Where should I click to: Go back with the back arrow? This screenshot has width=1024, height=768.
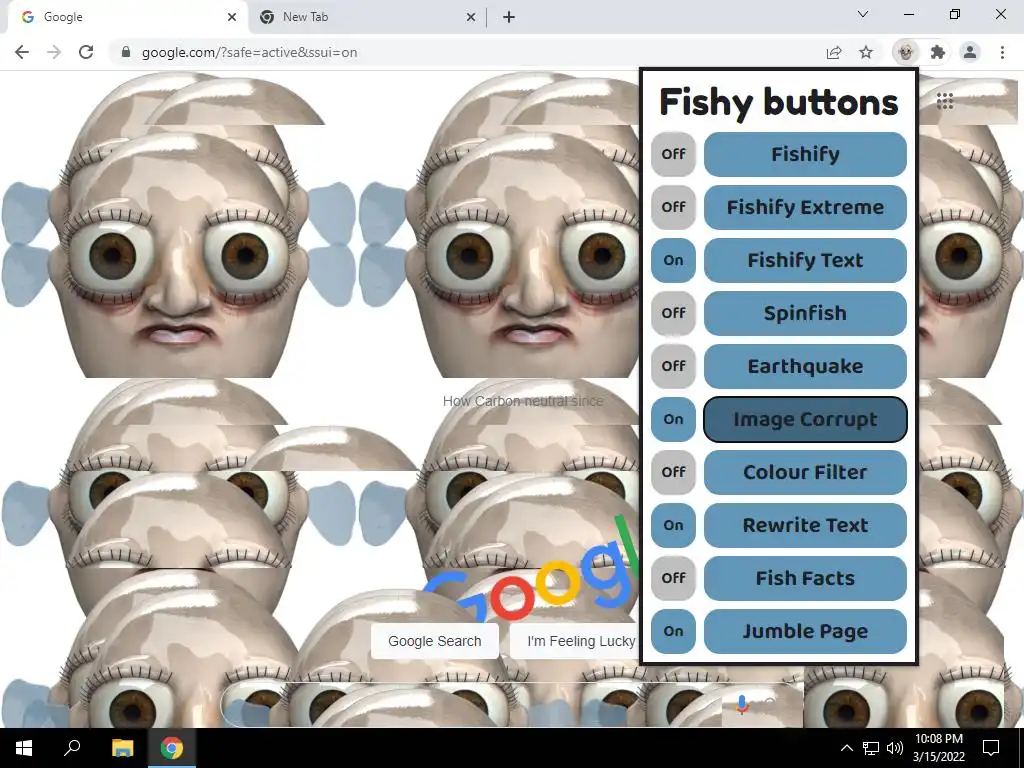(22, 52)
